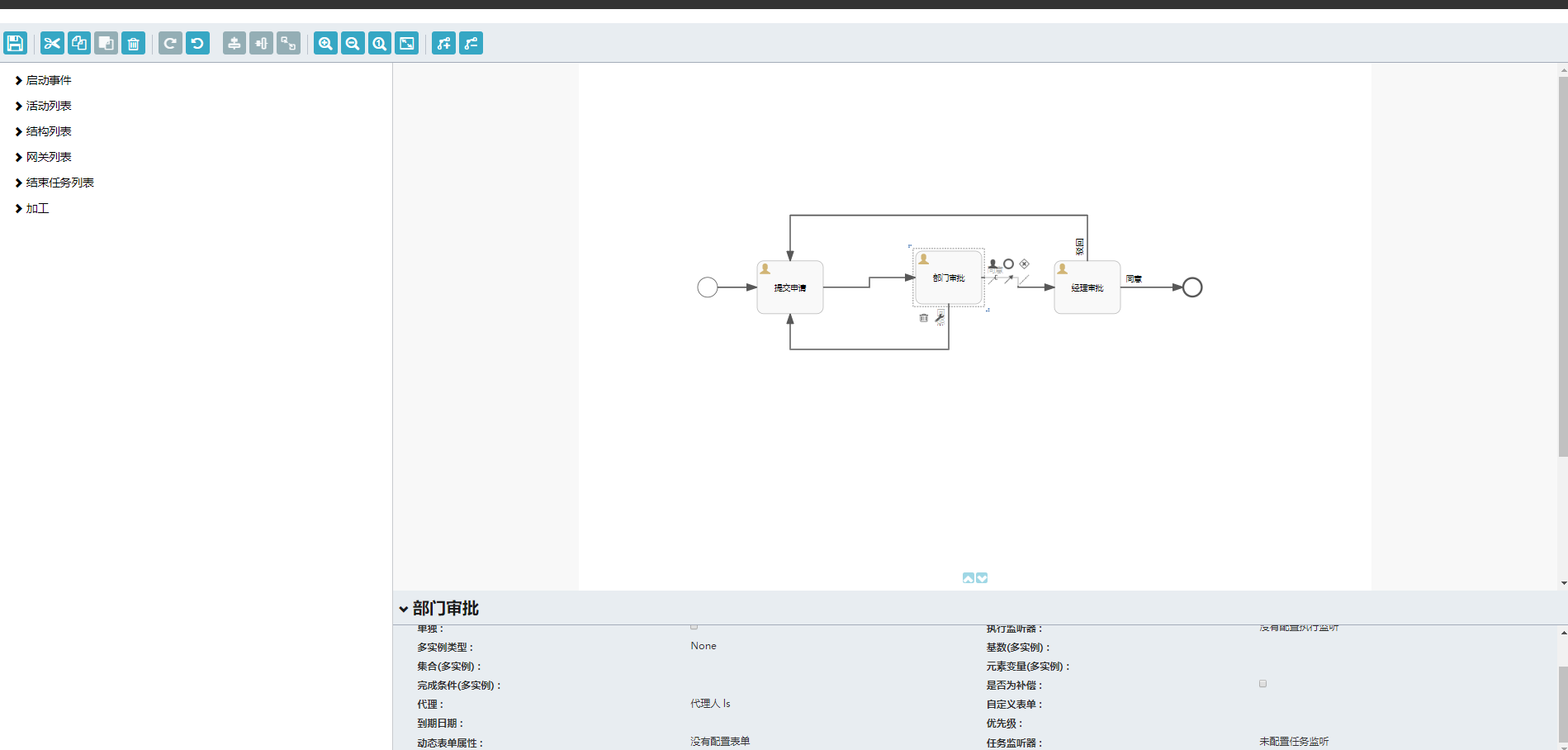Expand the 活动列表 palette group

[x=43, y=106]
